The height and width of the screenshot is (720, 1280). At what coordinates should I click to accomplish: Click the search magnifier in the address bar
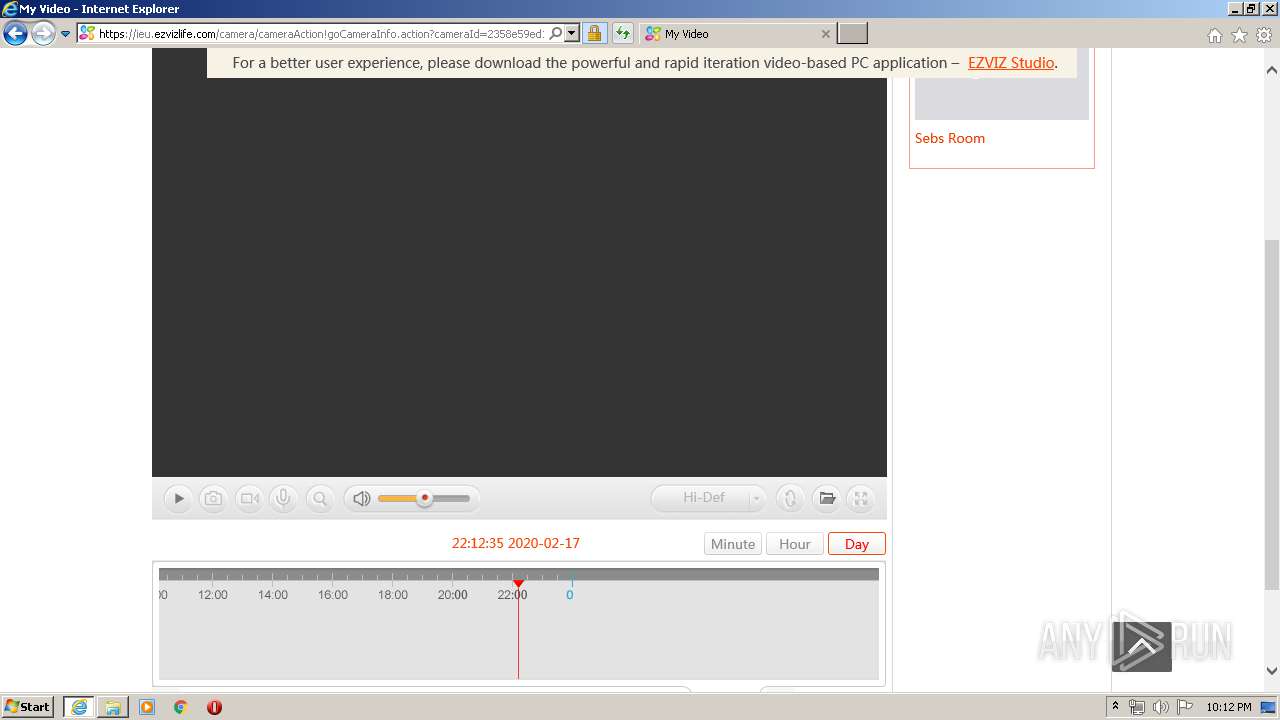[x=556, y=33]
